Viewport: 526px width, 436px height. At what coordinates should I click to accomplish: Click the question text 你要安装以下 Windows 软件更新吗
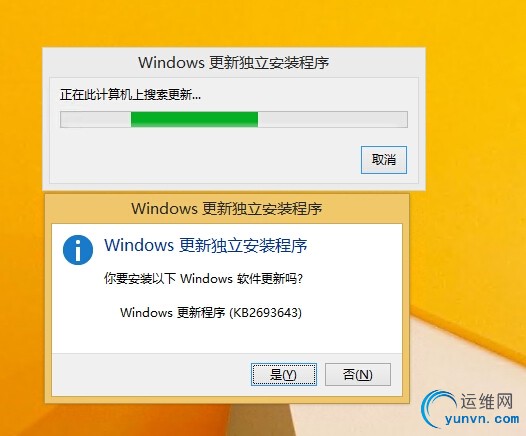click(203, 278)
